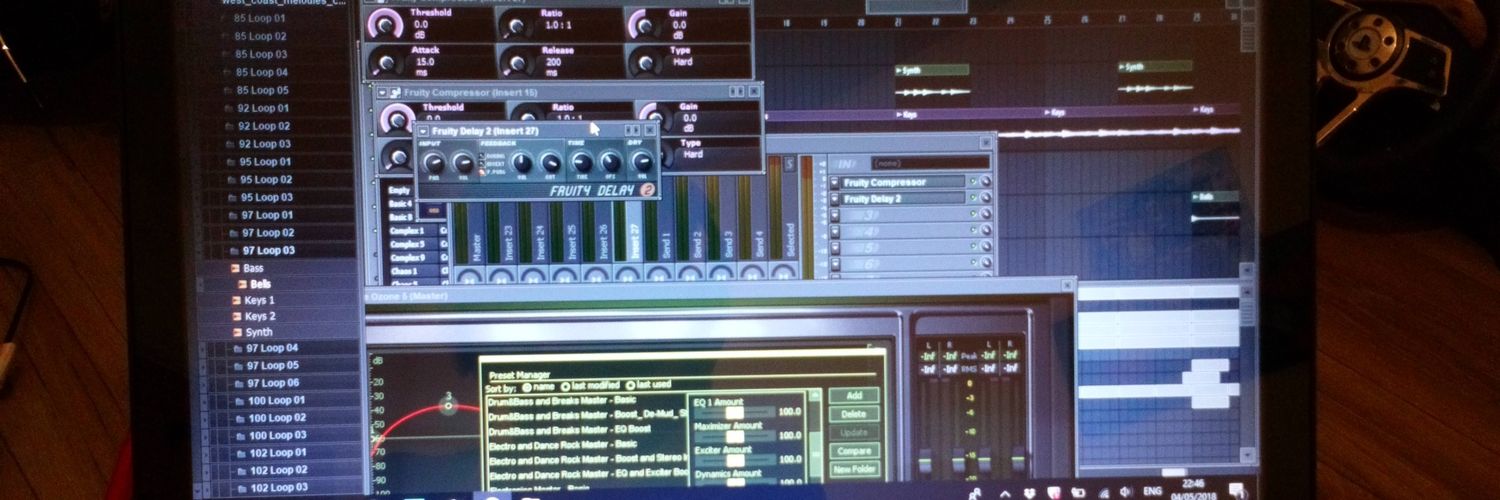Select the Bass audio file in browser
The width and height of the screenshot is (1500, 500).
(247, 268)
